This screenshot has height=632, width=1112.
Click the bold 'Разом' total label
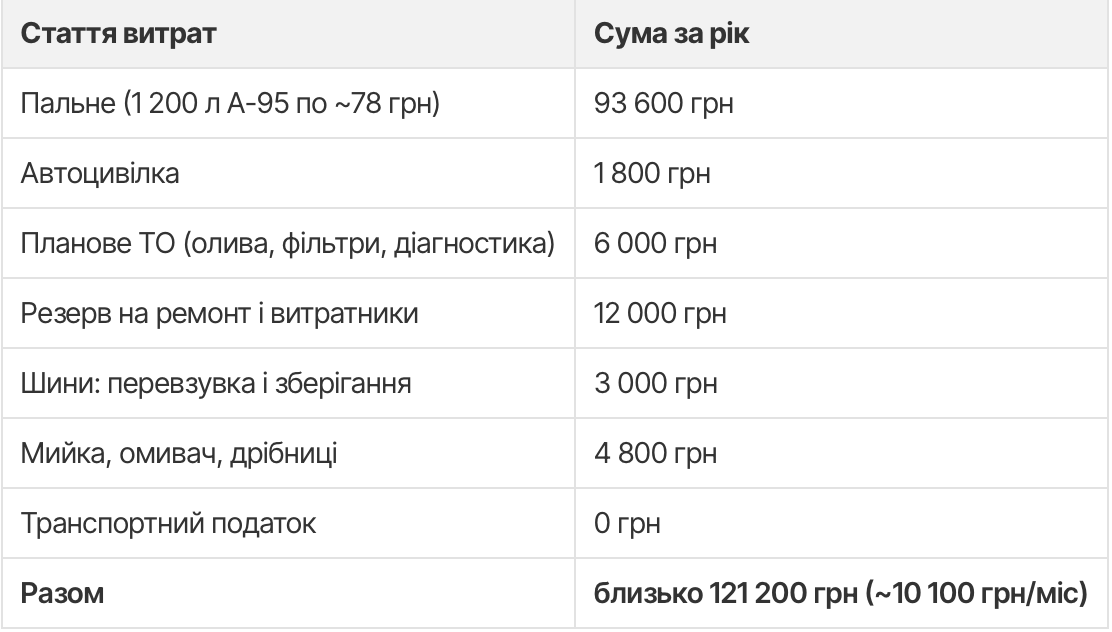point(62,593)
